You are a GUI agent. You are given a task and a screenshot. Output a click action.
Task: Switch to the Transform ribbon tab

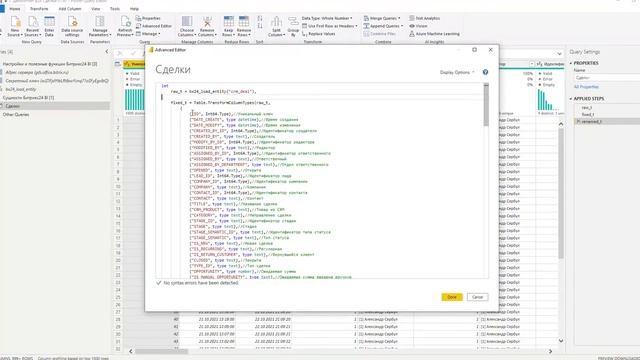point(39,9)
